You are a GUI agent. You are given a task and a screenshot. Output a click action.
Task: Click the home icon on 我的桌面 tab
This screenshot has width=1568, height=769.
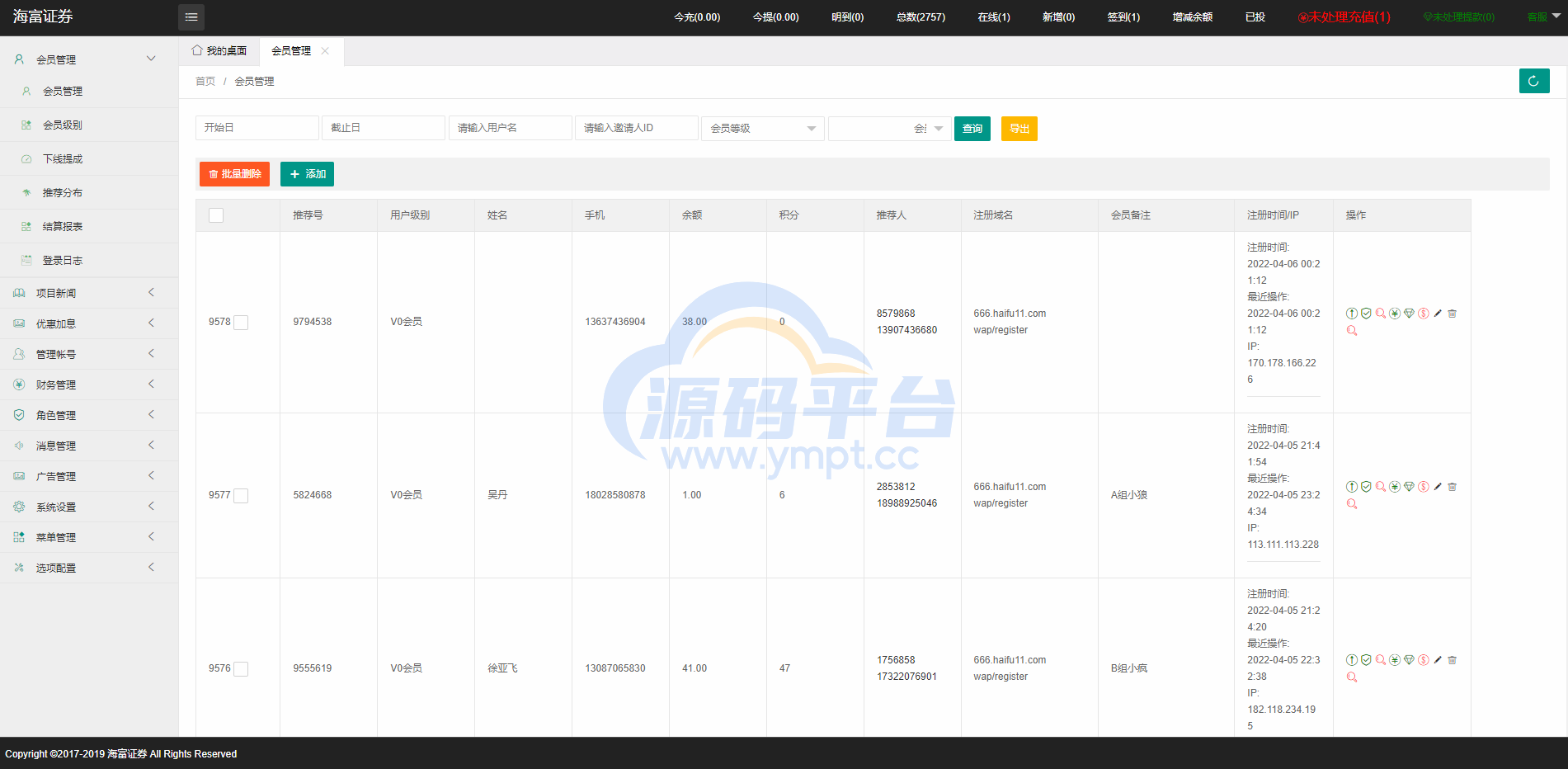coord(197,50)
